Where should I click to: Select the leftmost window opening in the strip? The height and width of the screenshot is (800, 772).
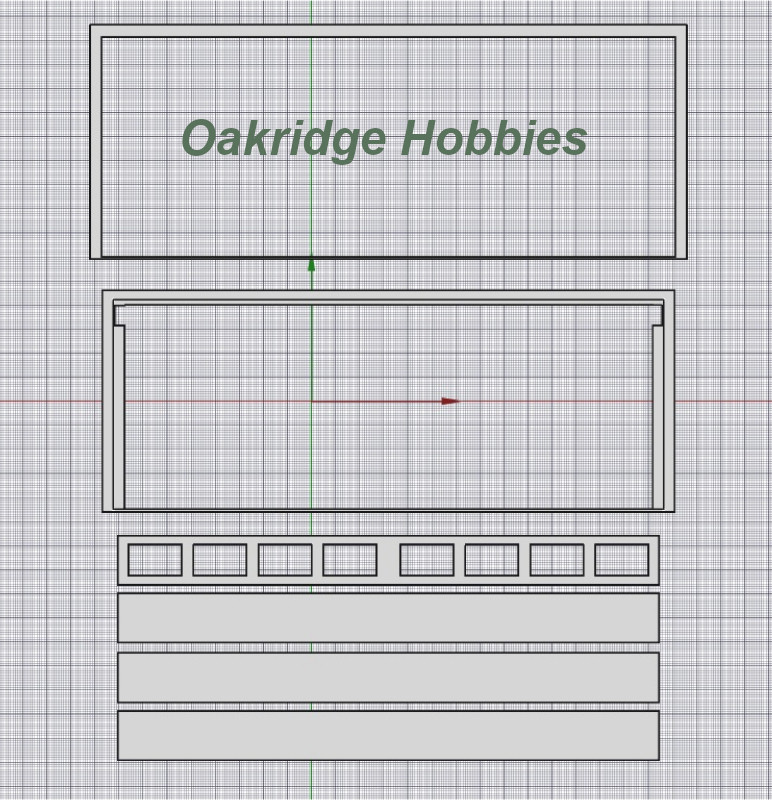pyautogui.click(x=155, y=560)
